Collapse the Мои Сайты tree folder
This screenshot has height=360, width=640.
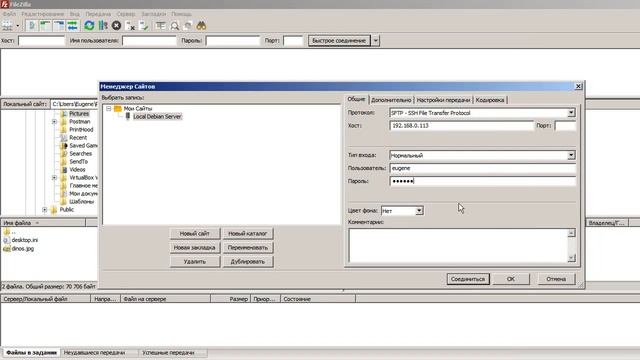(x=109, y=109)
